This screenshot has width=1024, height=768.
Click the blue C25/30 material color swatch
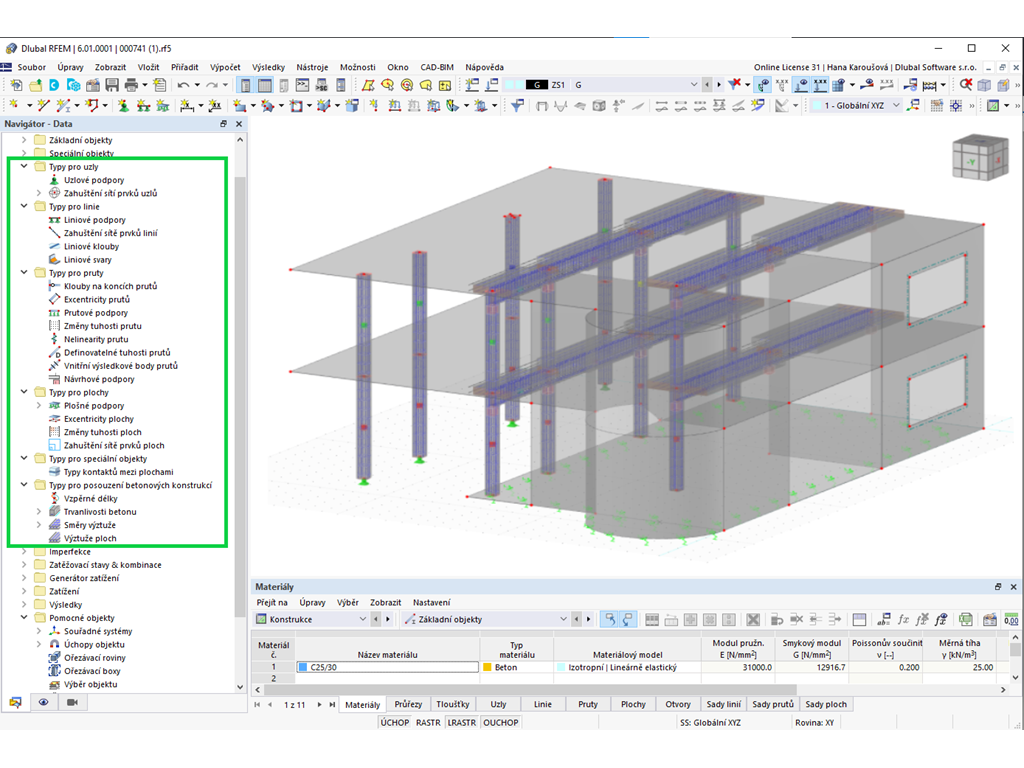[x=303, y=667]
